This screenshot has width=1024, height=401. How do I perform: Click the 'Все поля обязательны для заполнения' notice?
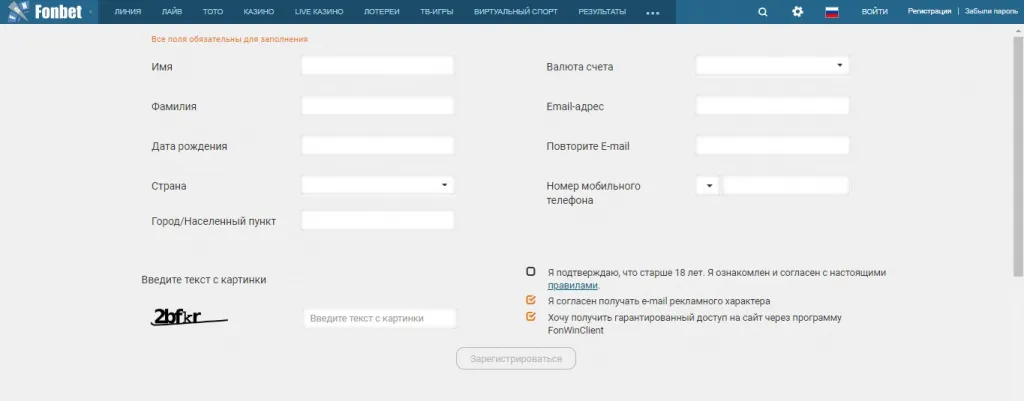229,39
